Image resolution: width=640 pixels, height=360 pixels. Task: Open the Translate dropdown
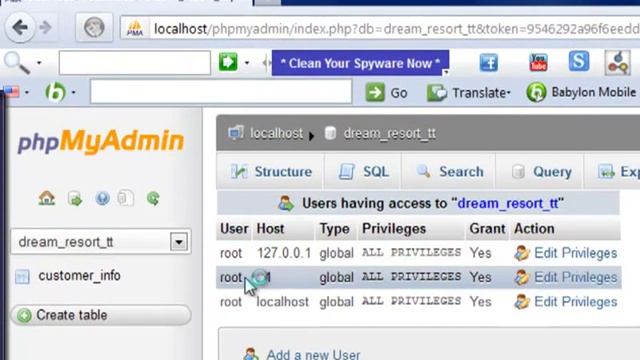click(469, 93)
